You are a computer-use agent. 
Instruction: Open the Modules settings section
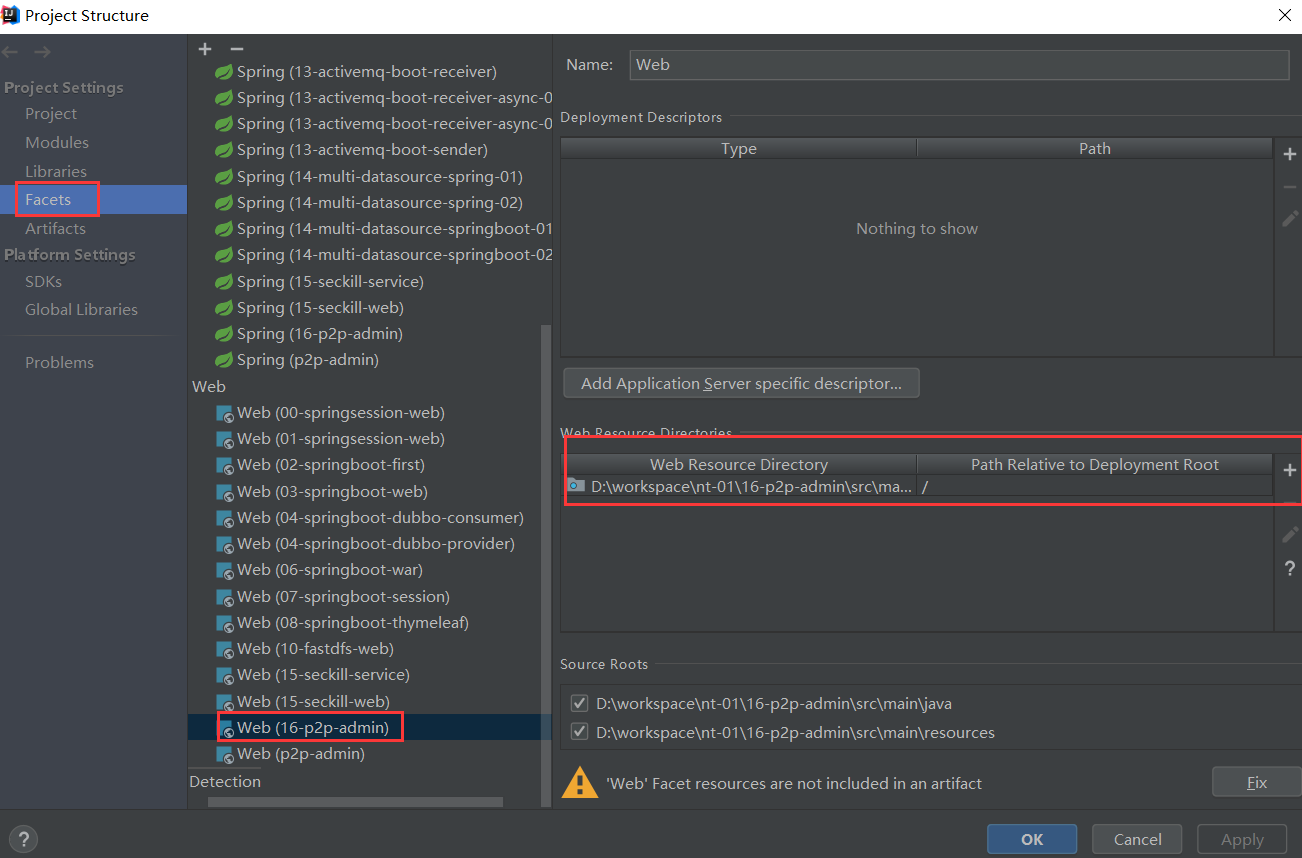(57, 143)
